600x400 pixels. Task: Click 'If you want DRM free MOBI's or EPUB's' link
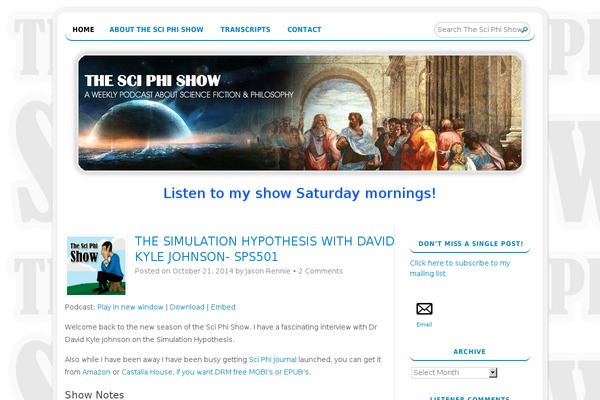pyautogui.click(x=243, y=372)
